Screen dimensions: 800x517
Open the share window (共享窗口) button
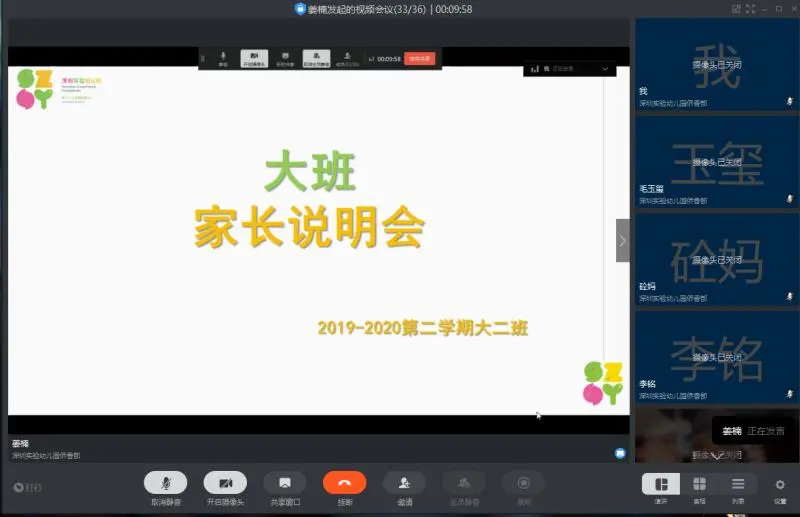point(285,483)
